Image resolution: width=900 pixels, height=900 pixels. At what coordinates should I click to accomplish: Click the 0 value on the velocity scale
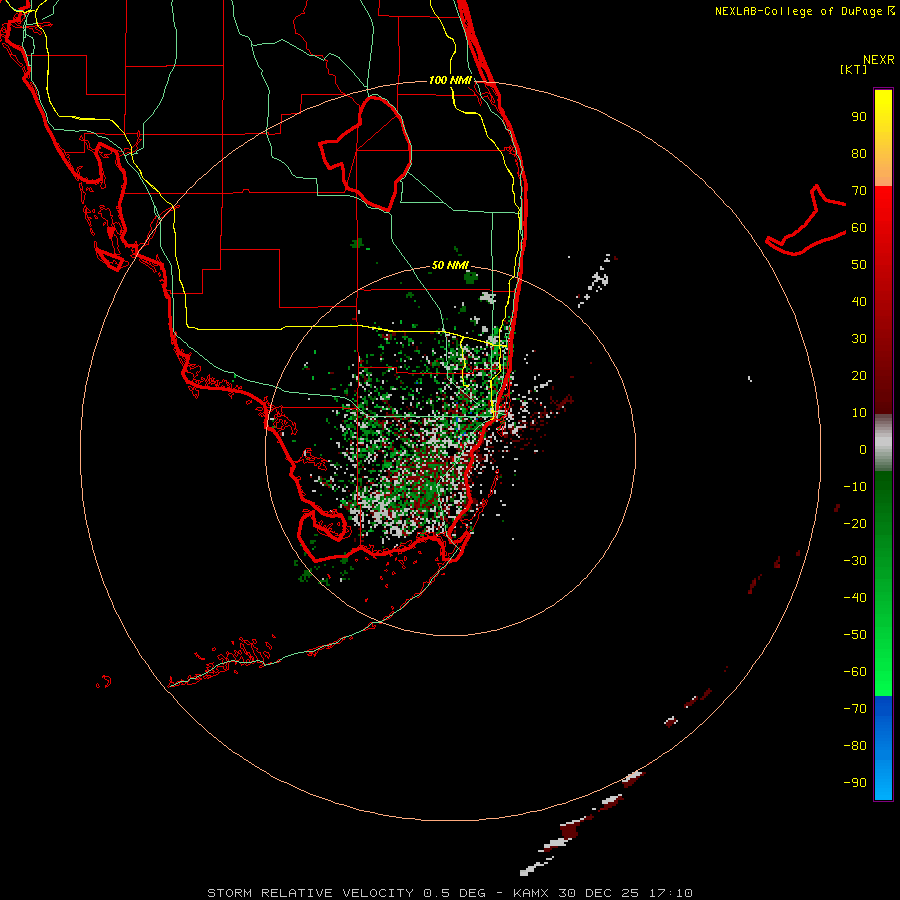click(863, 450)
